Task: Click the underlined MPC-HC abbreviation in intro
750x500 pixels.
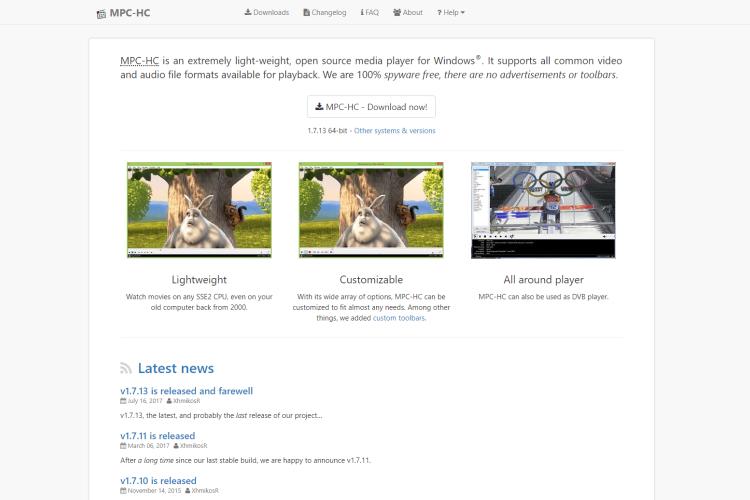Action: 139,61
